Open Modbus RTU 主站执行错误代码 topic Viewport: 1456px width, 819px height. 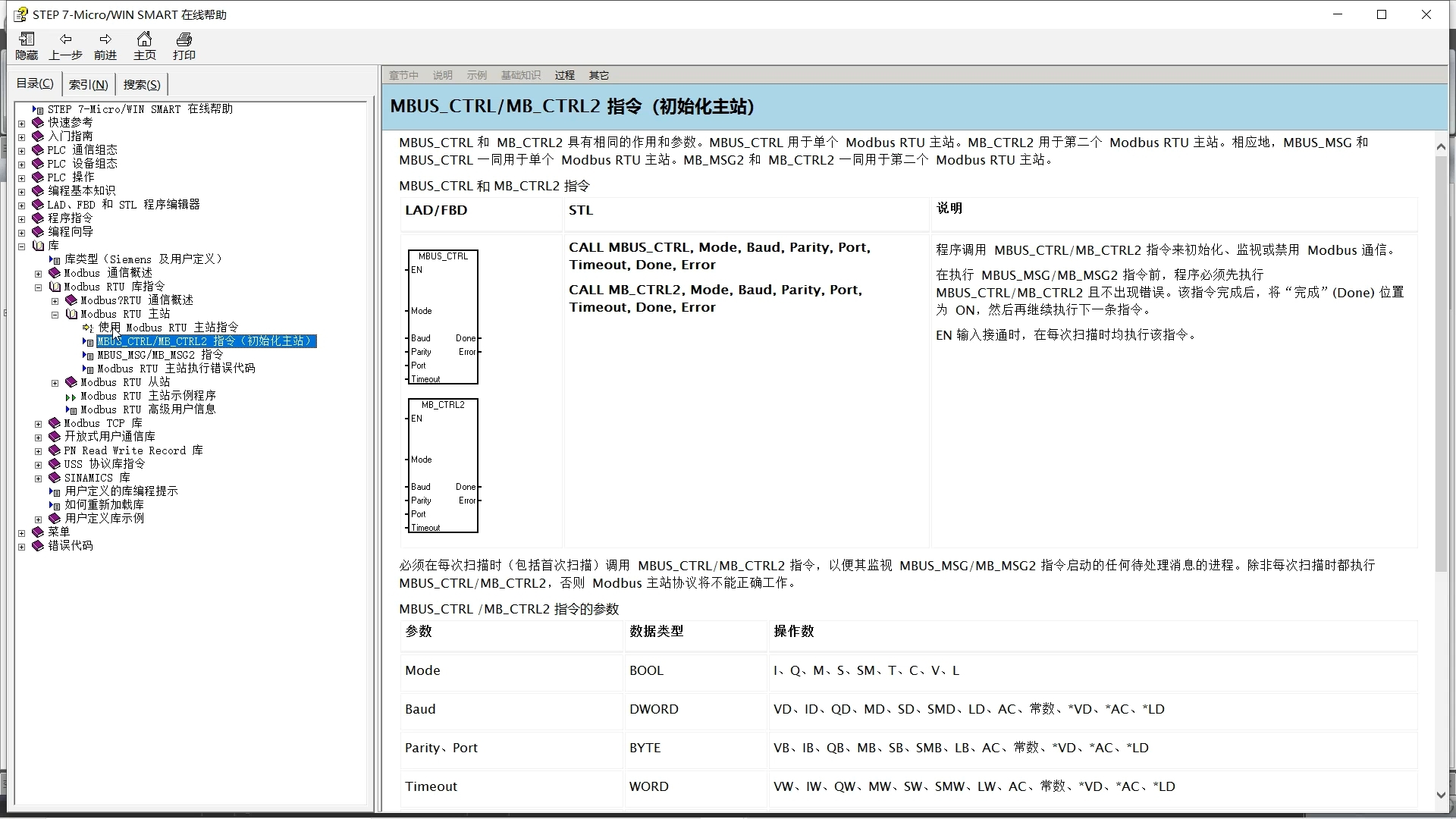pos(177,369)
